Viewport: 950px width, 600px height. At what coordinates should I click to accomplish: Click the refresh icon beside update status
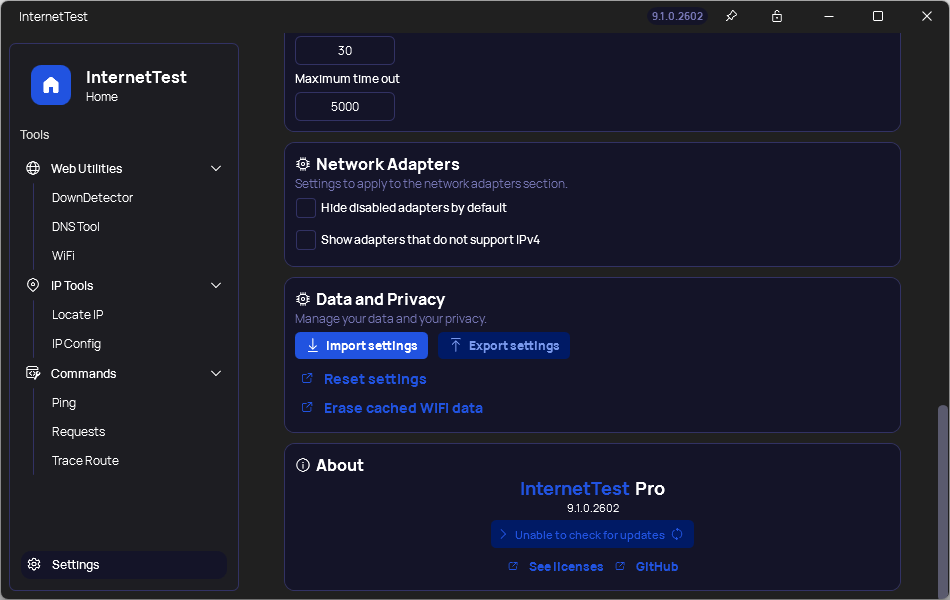[x=677, y=535]
